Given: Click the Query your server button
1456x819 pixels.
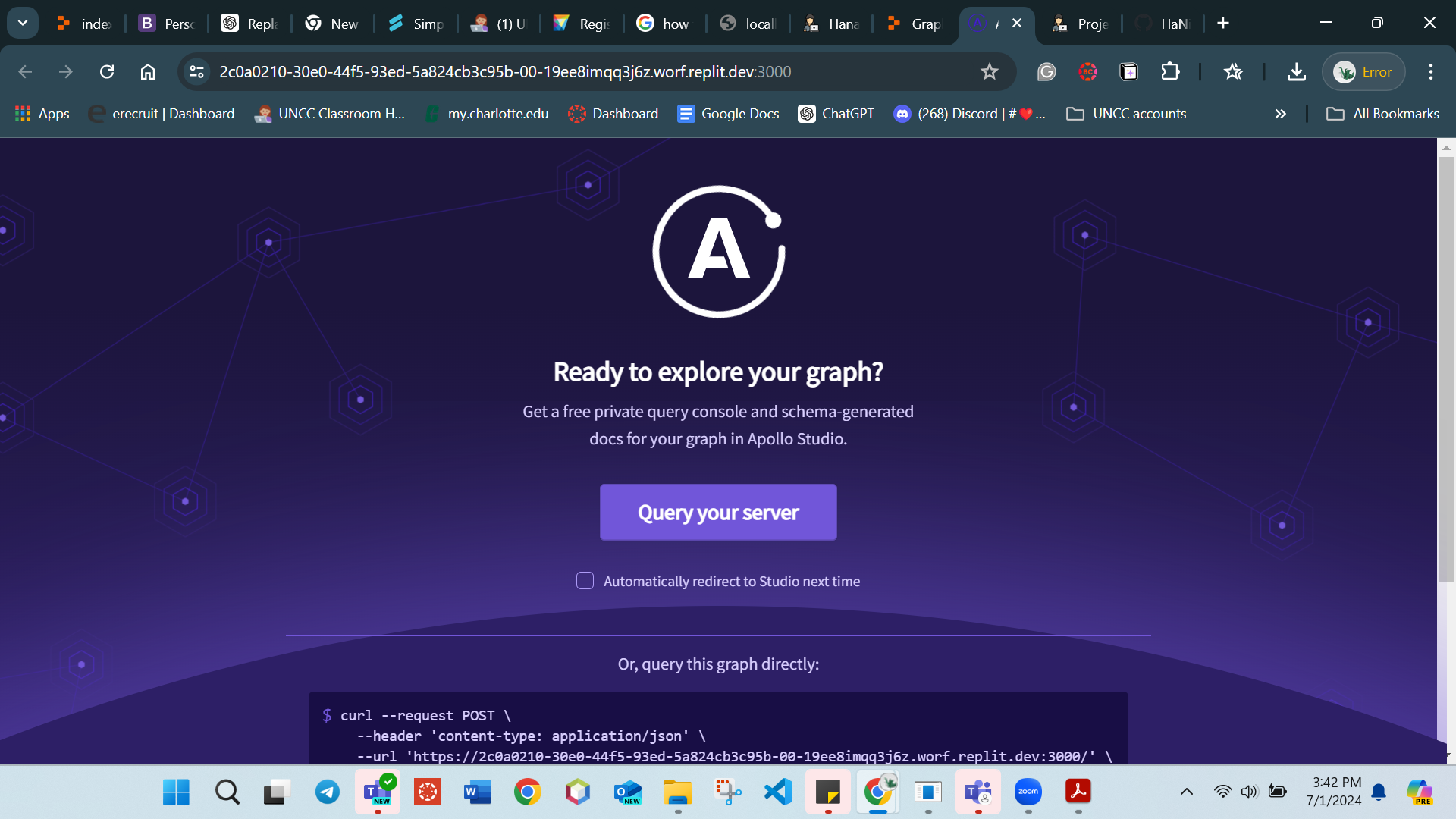Looking at the screenshot, I should 717,512.
